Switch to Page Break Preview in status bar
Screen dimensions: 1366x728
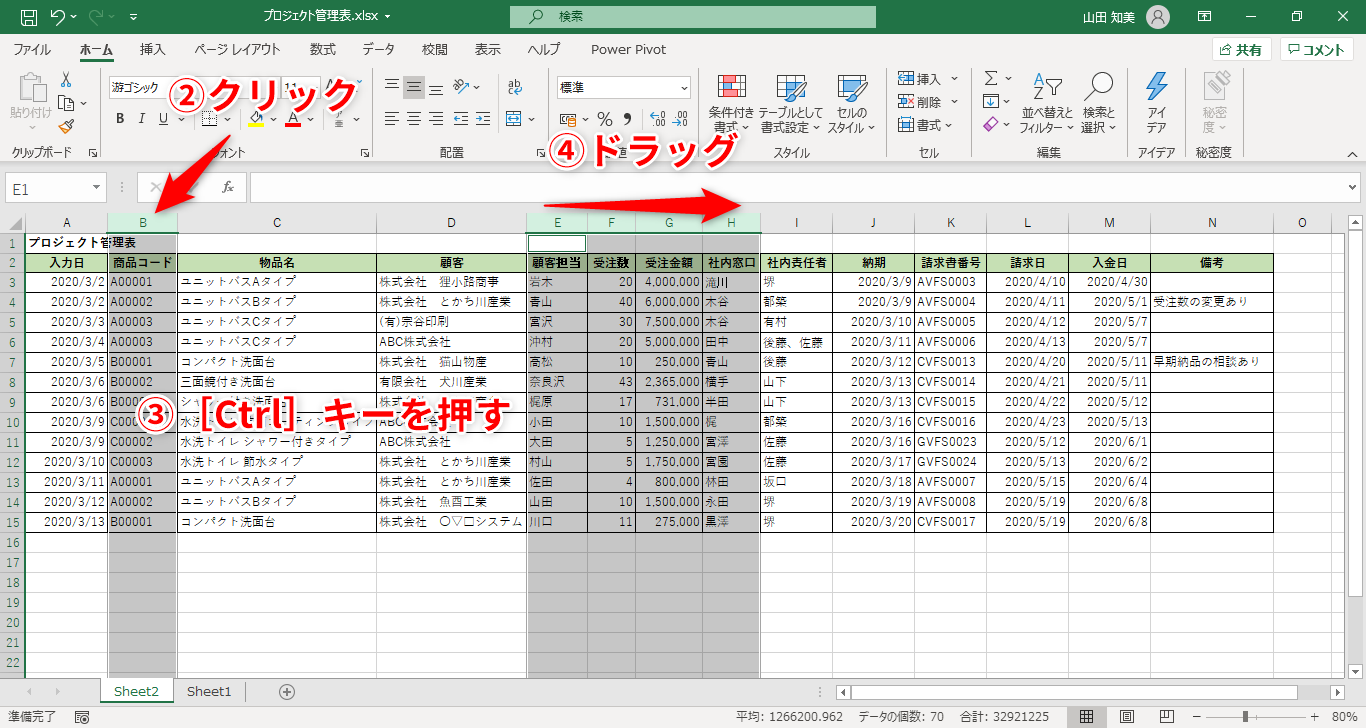coord(1166,716)
